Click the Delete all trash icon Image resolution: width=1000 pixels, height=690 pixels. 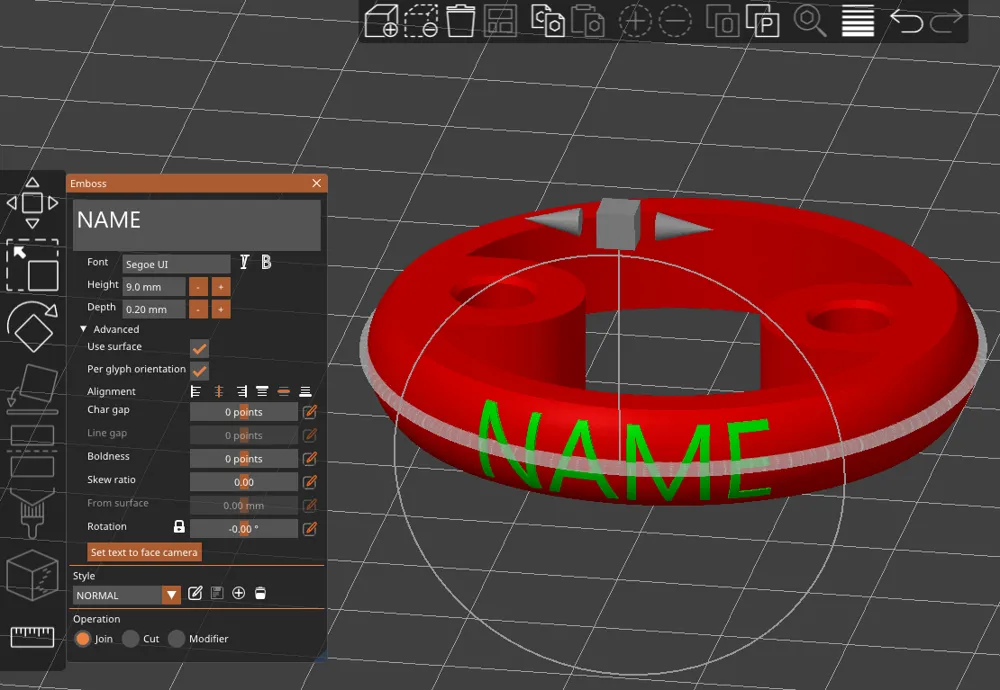click(460, 20)
